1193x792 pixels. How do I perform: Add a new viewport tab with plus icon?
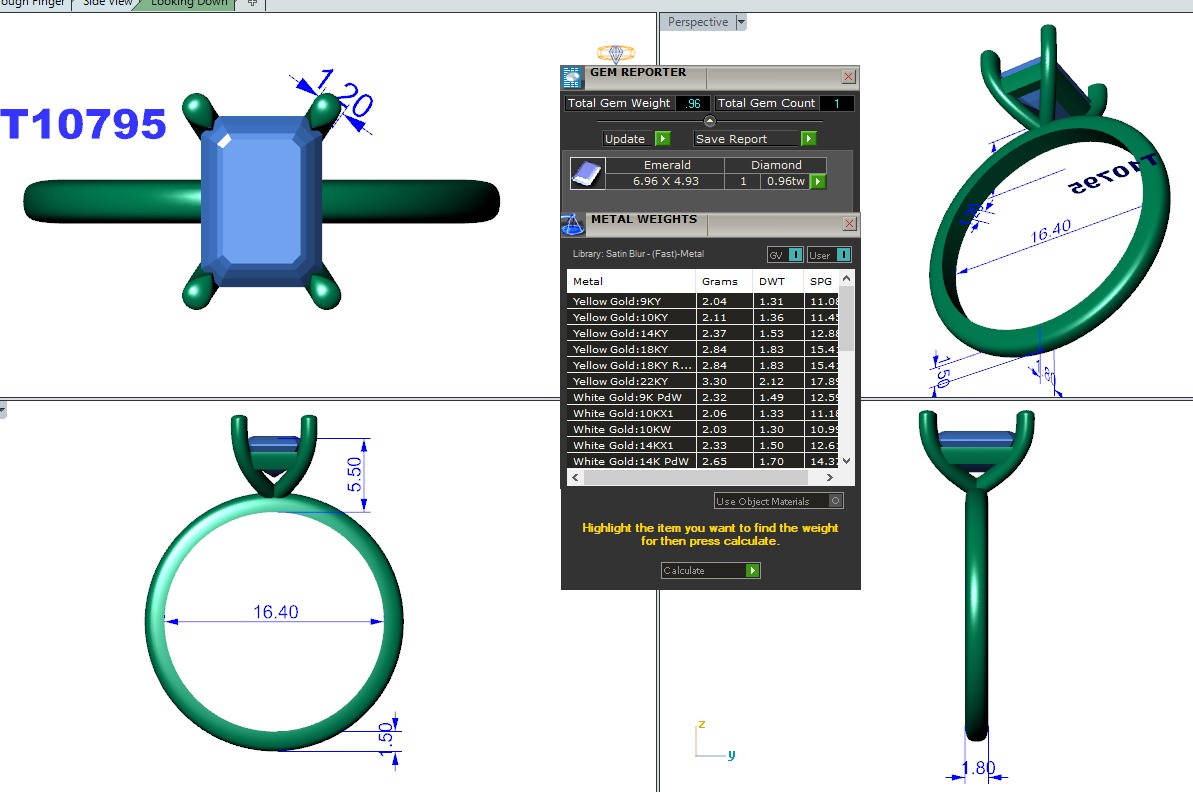pyautogui.click(x=252, y=4)
